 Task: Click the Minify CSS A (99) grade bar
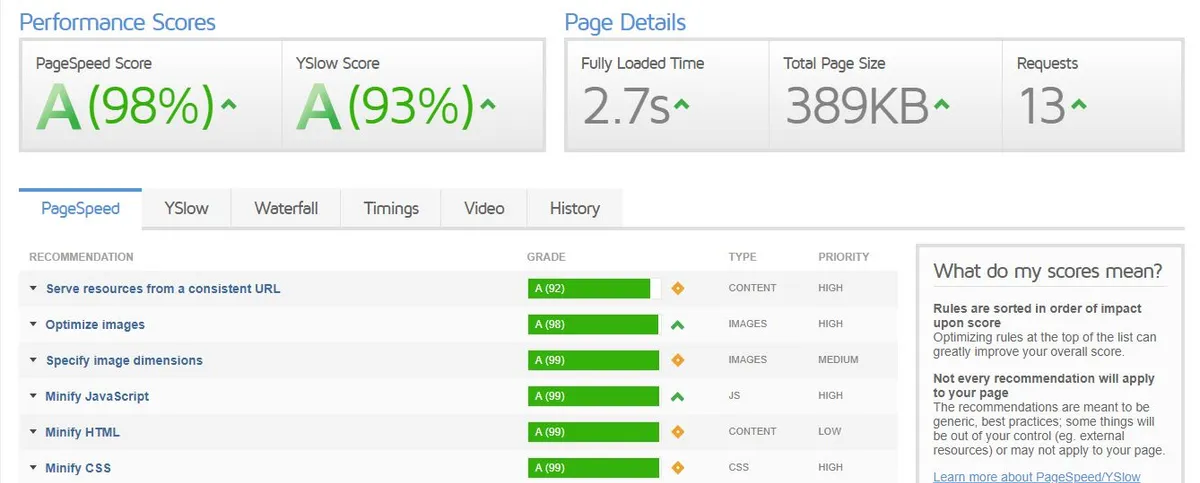[594, 468]
